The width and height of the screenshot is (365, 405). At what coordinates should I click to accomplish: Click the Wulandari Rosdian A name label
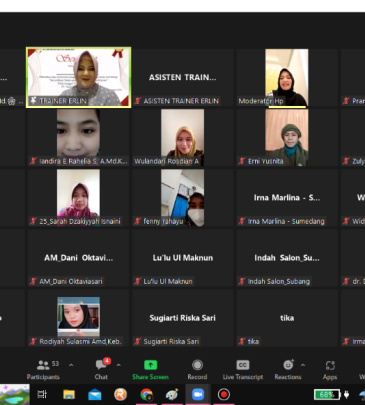pyautogui.click(x=166, y=161)
